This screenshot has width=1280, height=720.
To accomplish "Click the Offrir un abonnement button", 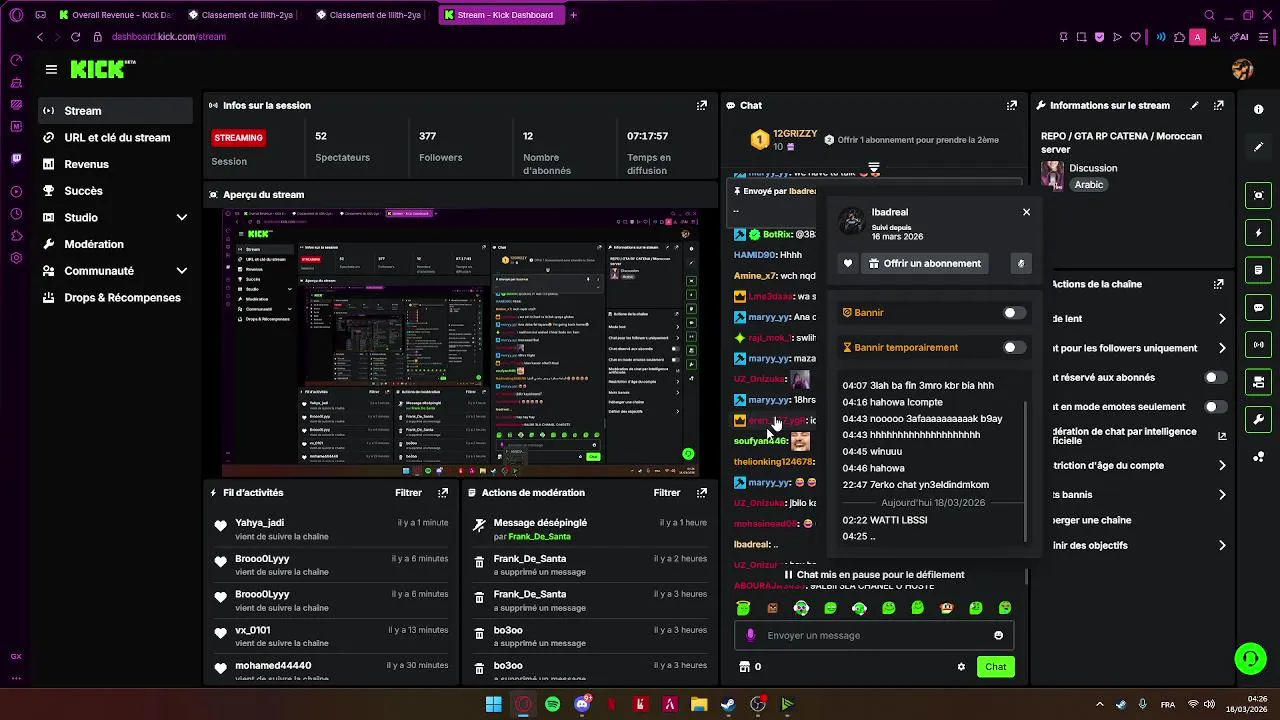I will [x=924, y=264].
